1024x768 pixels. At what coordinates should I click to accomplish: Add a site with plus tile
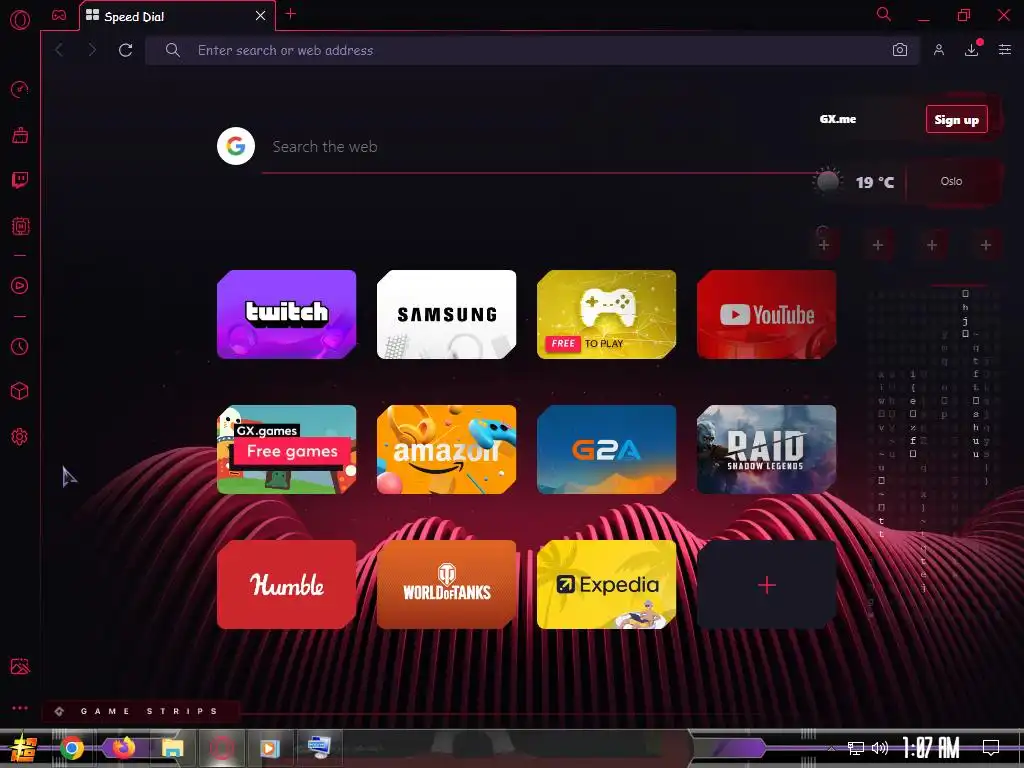click(x=767, y=584)
